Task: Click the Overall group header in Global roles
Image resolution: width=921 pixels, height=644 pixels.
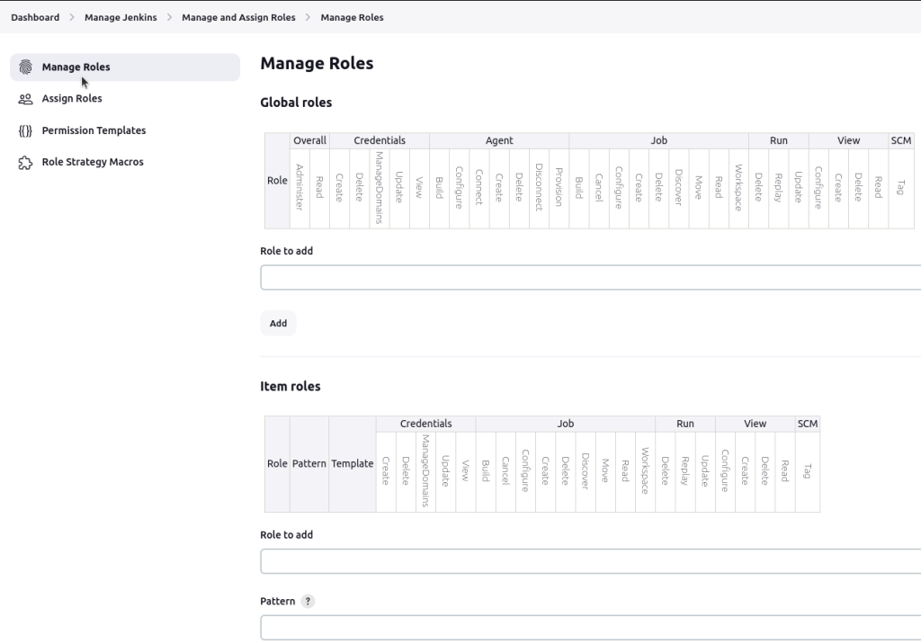Action: (310, 140)
